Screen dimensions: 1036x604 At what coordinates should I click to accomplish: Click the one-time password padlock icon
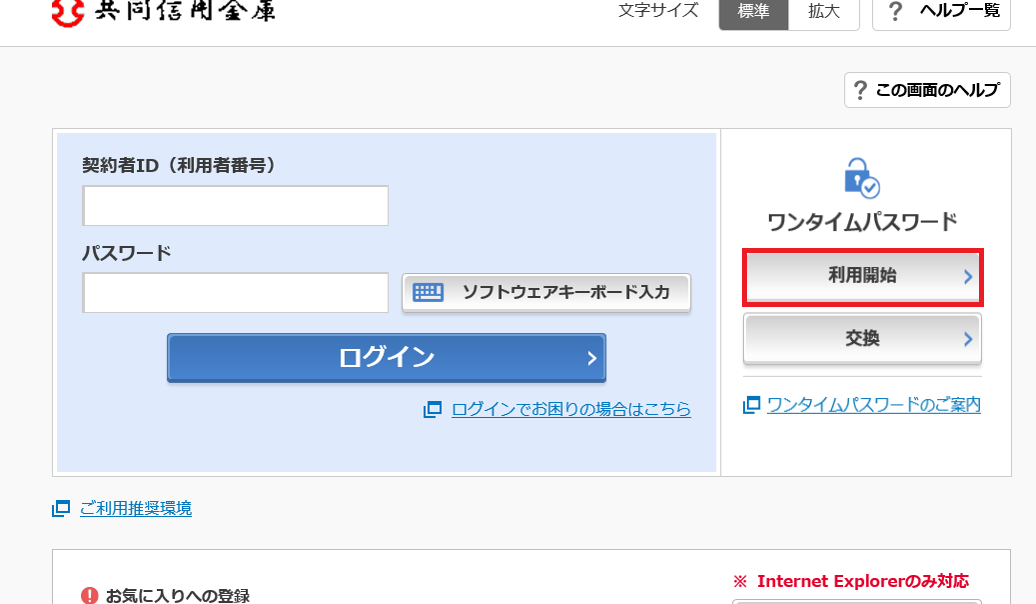(861, 178)
